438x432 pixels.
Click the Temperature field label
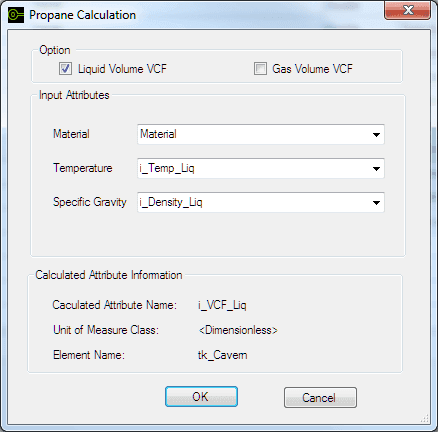[x=83, y=168]
